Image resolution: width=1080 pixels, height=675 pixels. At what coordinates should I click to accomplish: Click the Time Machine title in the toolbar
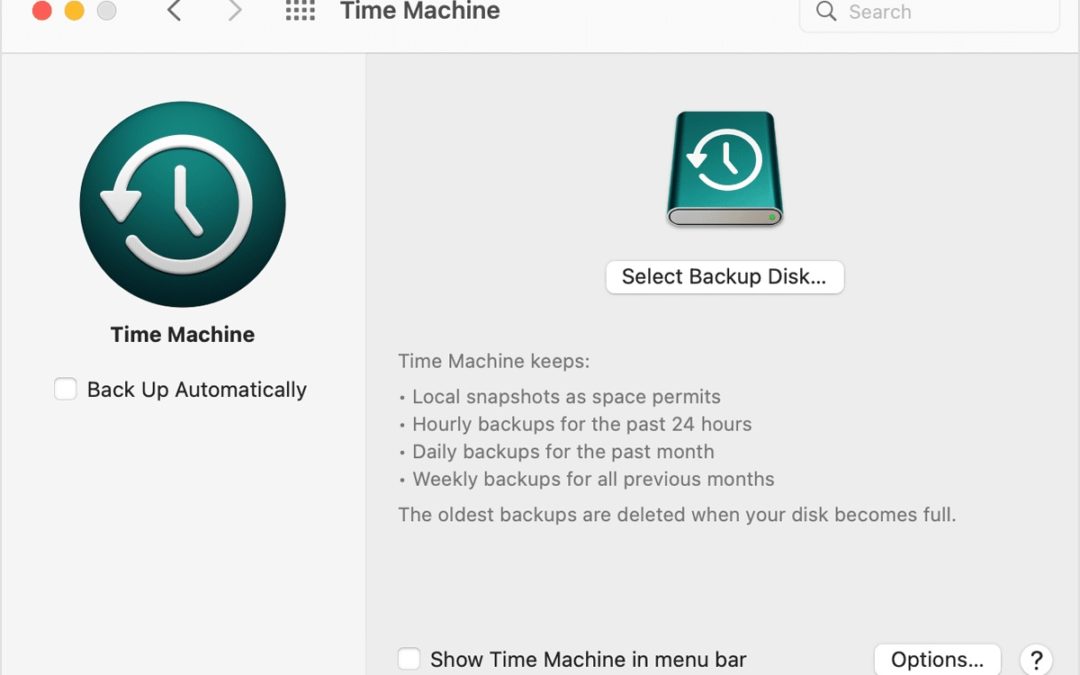pyautogui.click(x=419, y=12)
